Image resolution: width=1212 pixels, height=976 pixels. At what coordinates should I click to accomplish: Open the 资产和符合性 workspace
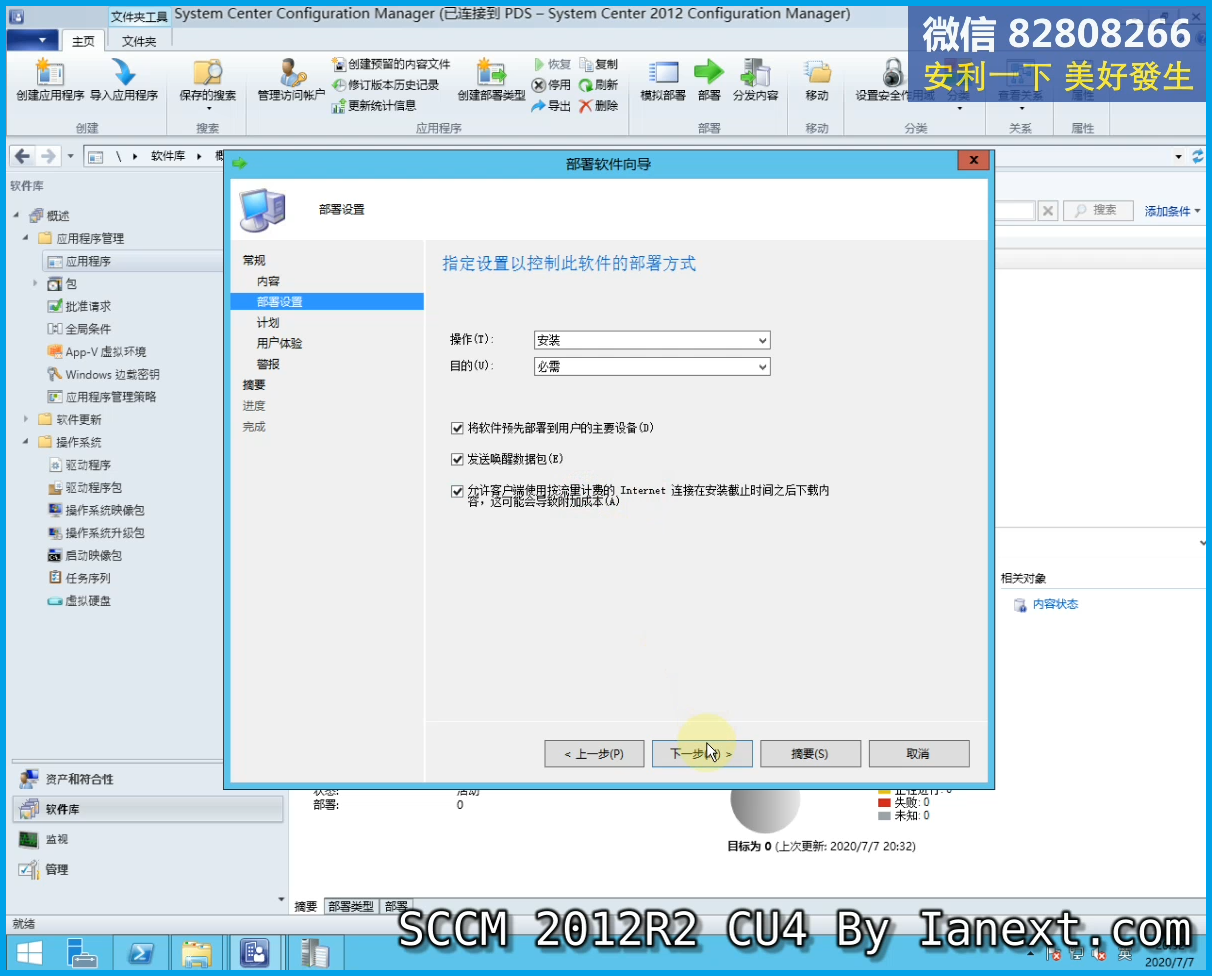pos(148,779)
